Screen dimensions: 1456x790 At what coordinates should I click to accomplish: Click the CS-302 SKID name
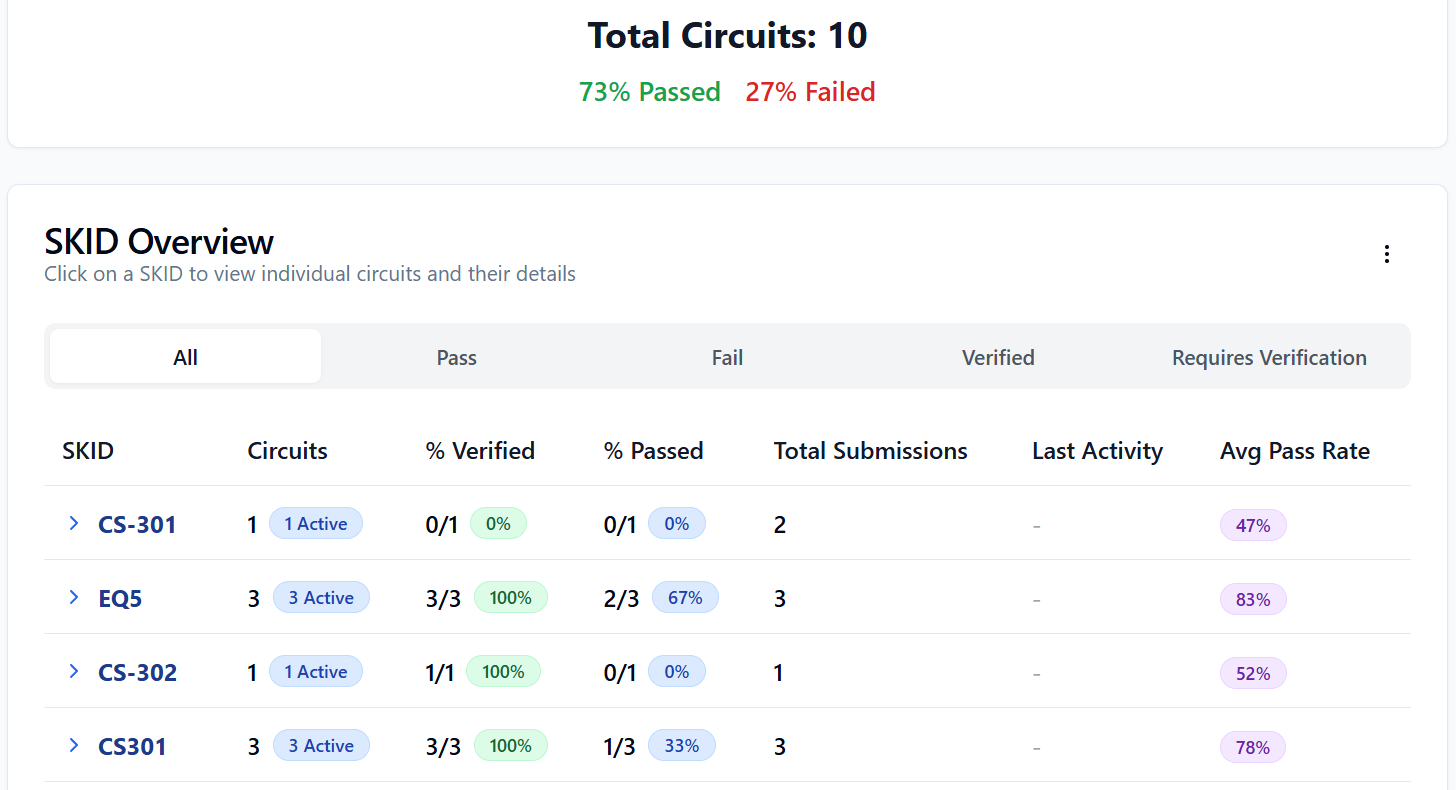click(137, 672)
